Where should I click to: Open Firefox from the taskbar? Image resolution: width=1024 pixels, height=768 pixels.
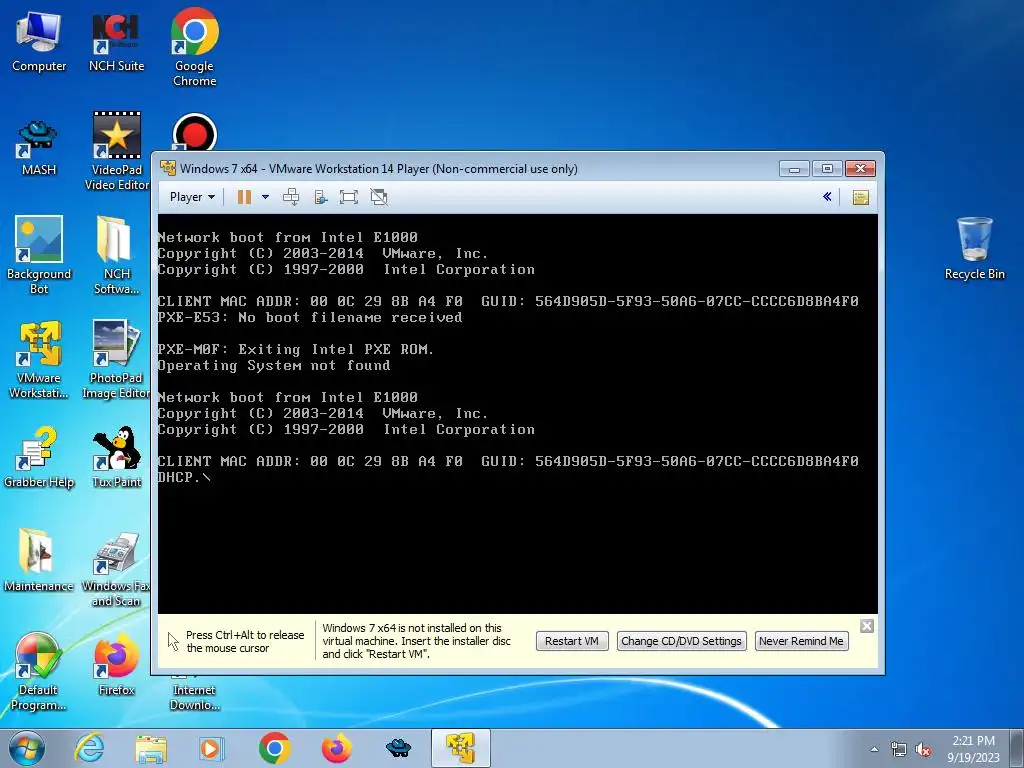tap(336, 748)
